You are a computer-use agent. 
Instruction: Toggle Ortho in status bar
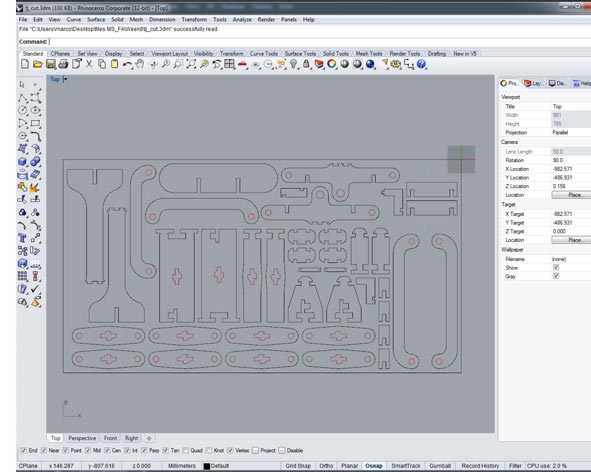(326, 466)
